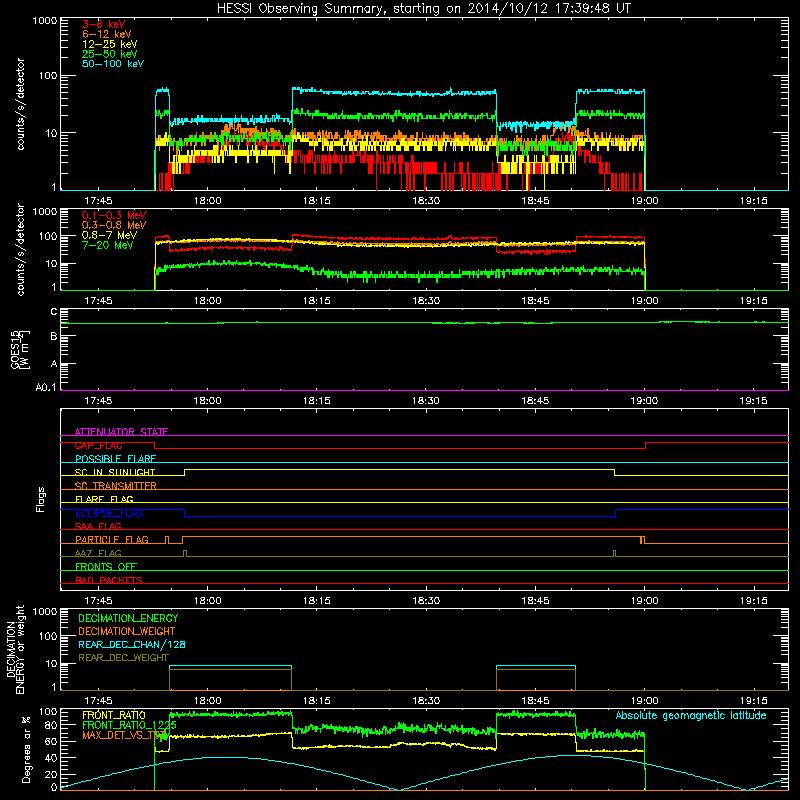This screenshot has width=800, height=800.
Task: Click the REAR_DEC_WEIGHT legend label
Action: (123, 658)
